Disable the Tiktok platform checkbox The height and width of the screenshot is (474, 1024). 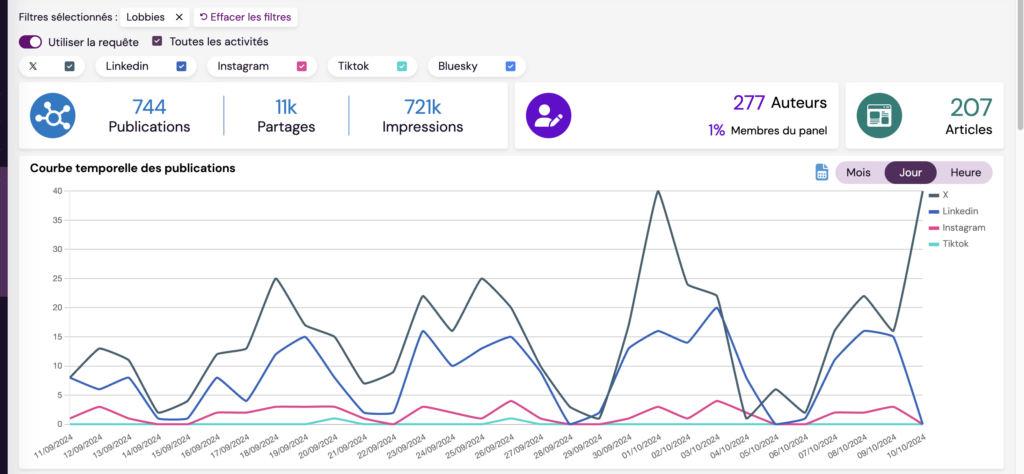click(402, 66)
